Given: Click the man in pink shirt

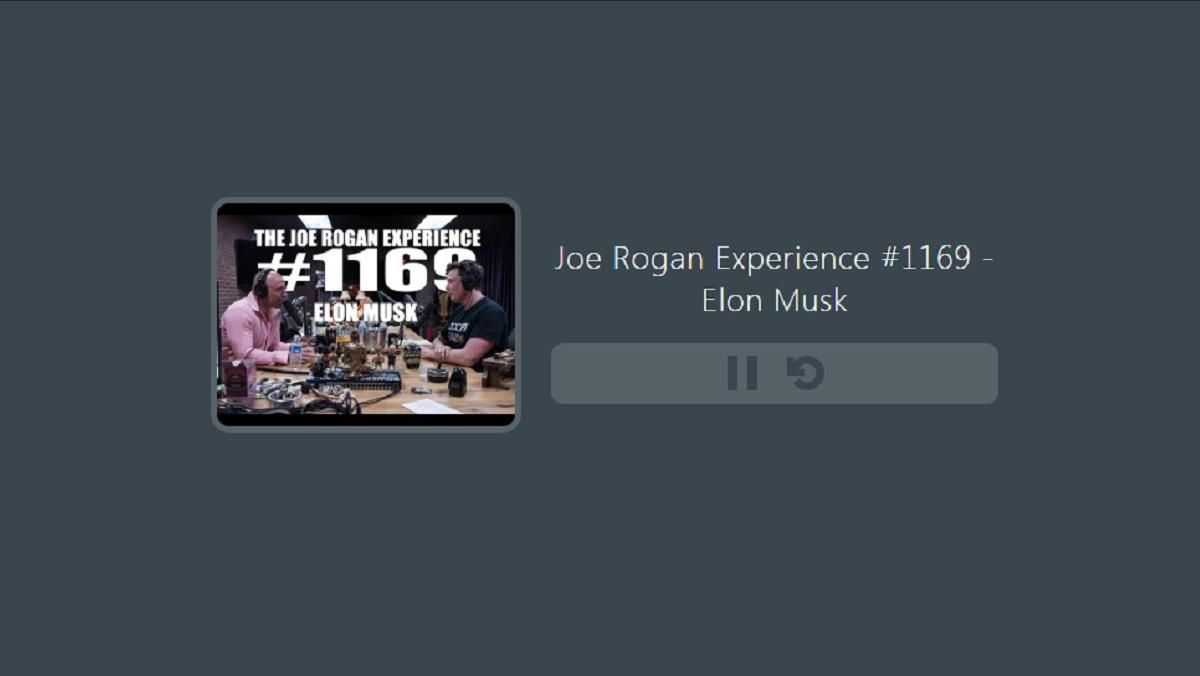Looking at the screenshot, I should pyautogui.click(x=254, y=321).
